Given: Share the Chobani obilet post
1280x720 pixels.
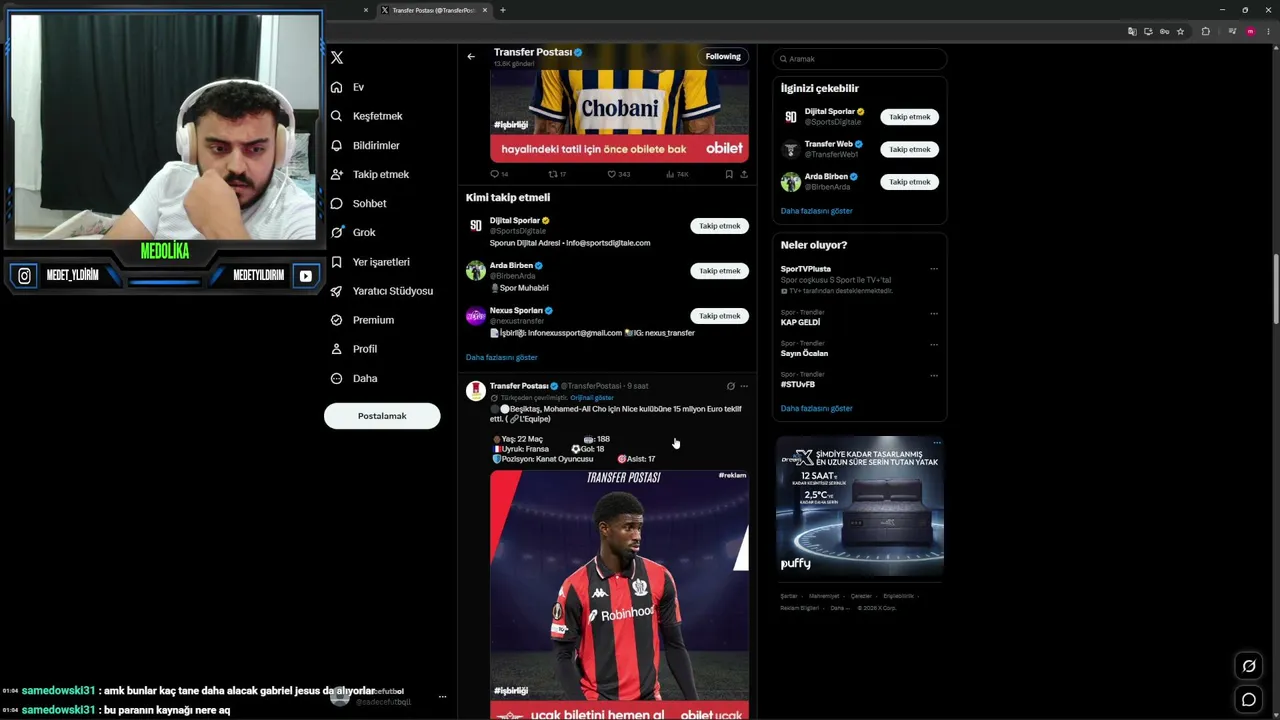Looking at the screenshot, I should tap(744, 174).
